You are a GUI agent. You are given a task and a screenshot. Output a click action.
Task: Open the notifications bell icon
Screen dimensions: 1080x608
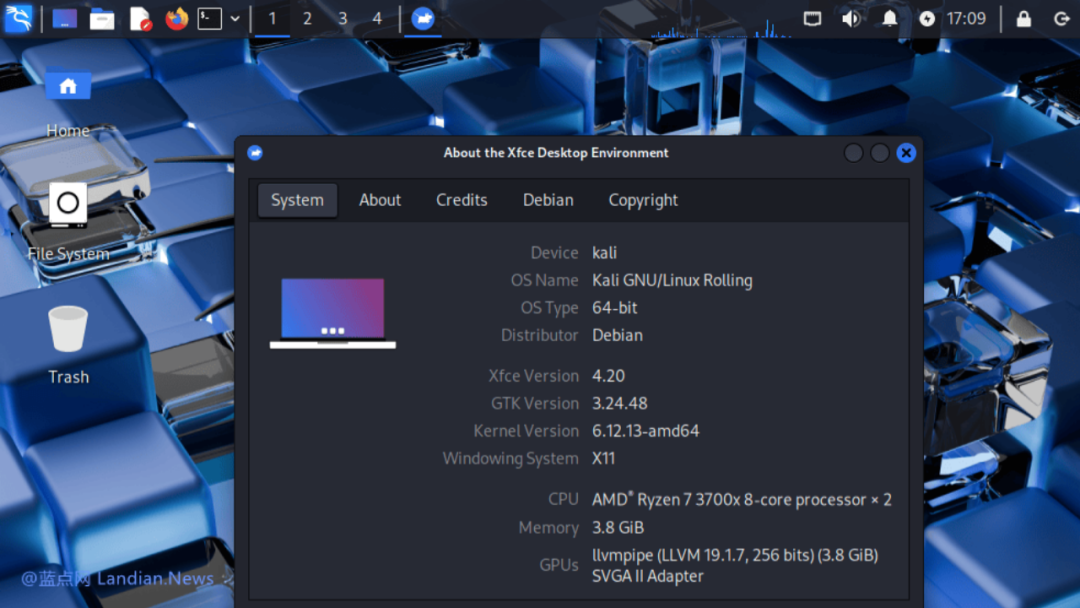(890, 19)
